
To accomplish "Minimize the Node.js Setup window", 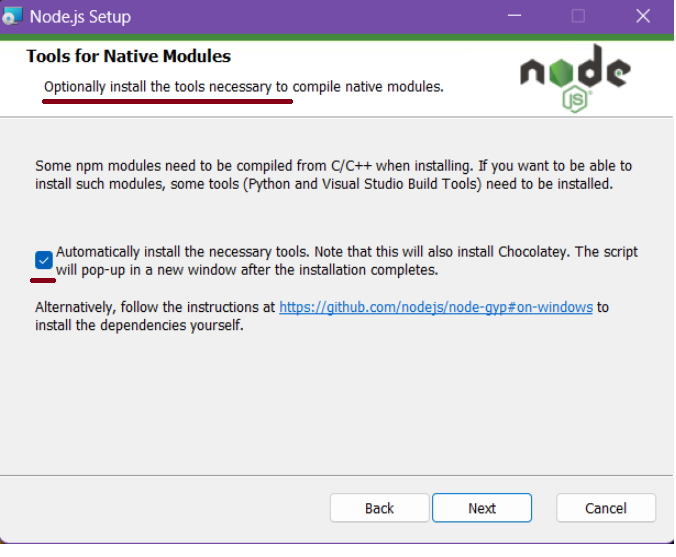I will 514,16.
